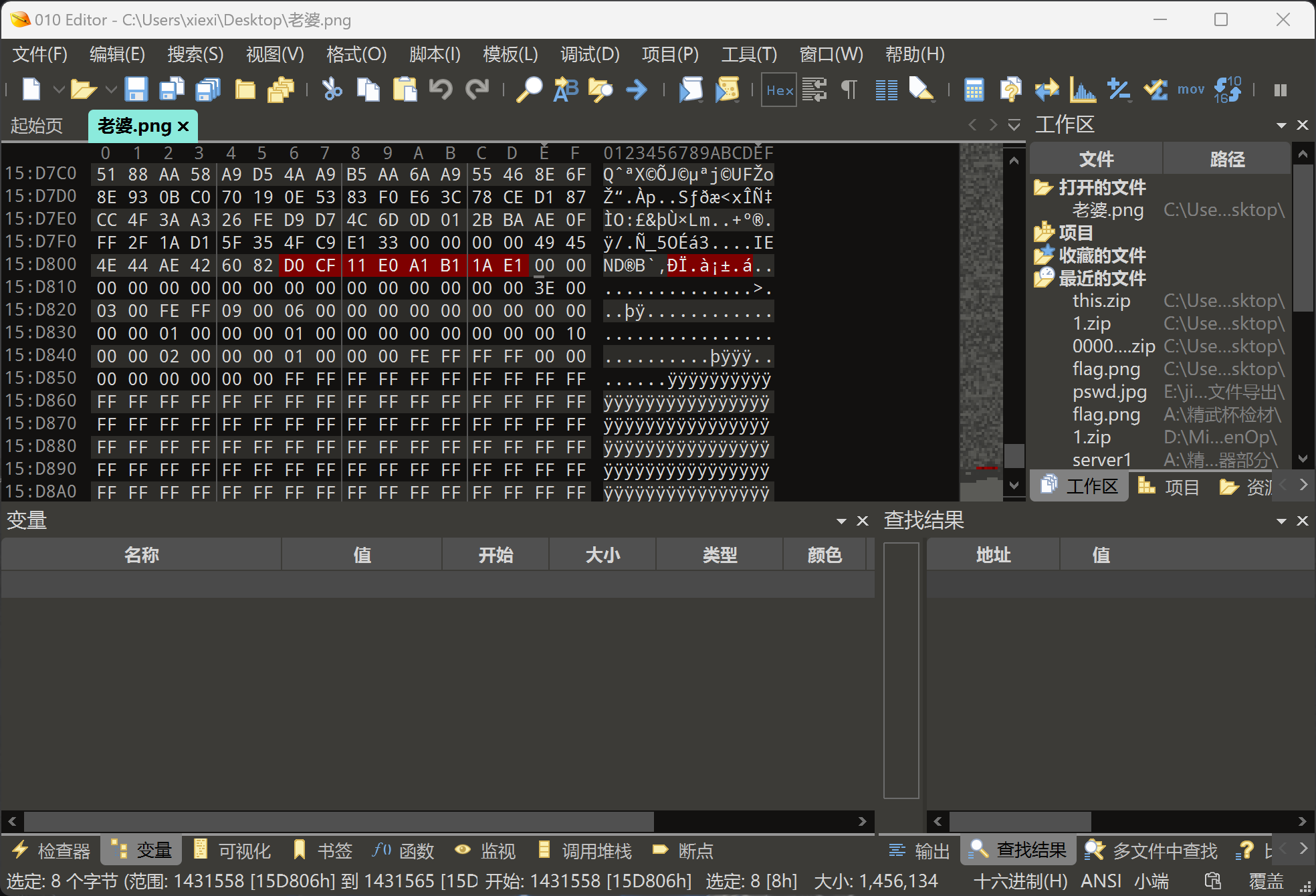Open Find in Files folder-magnifier icon
Viewport: 1316px width, 896px height.
600,89
